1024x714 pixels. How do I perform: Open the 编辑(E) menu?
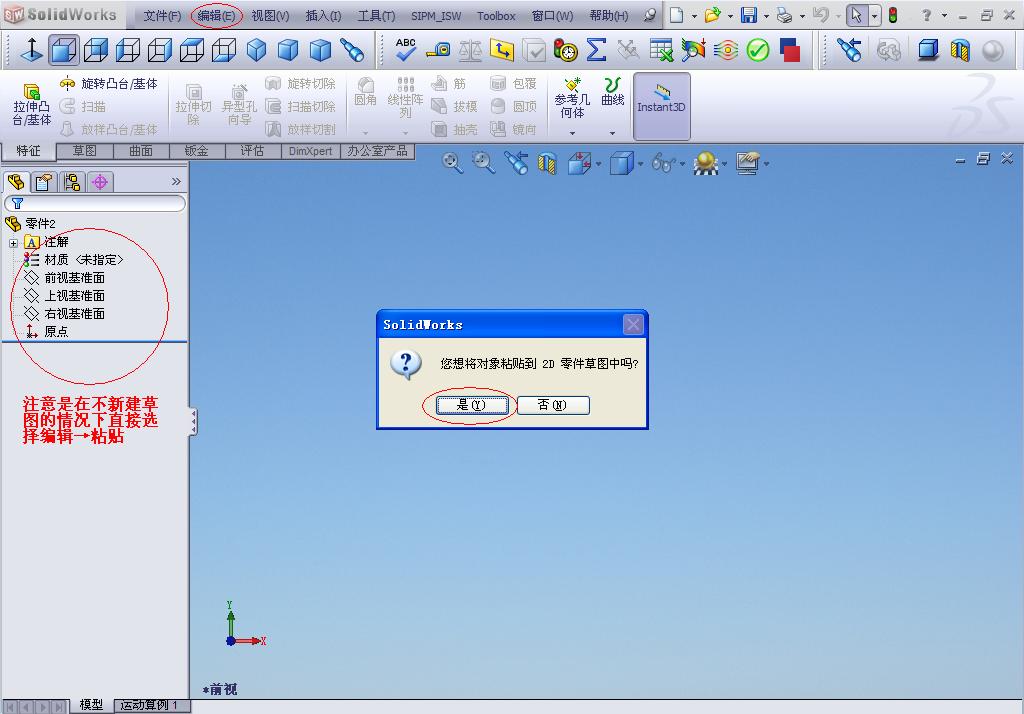coord(216,16)
